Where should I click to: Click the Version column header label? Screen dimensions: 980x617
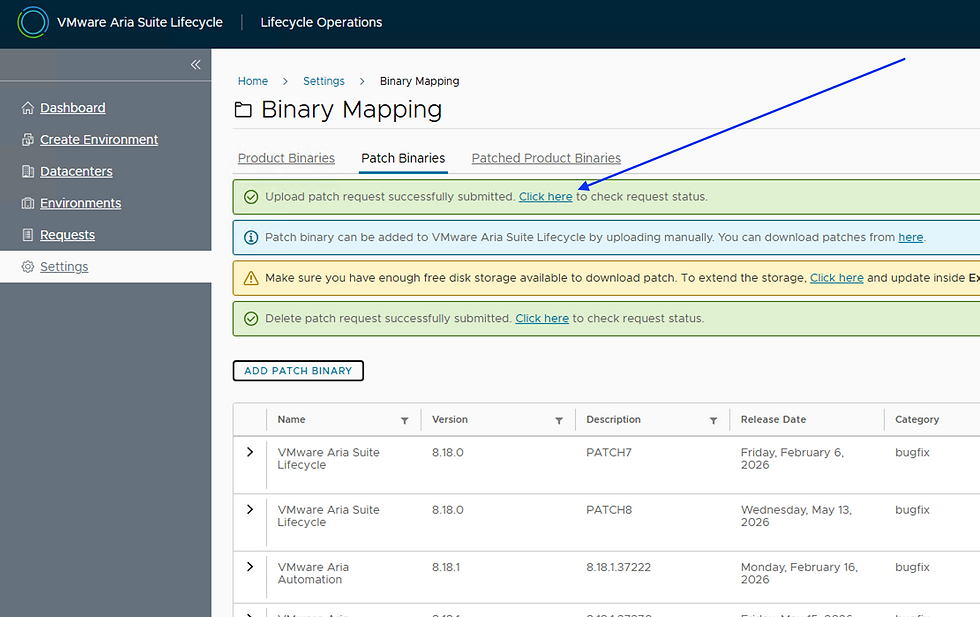click(449, 419)
